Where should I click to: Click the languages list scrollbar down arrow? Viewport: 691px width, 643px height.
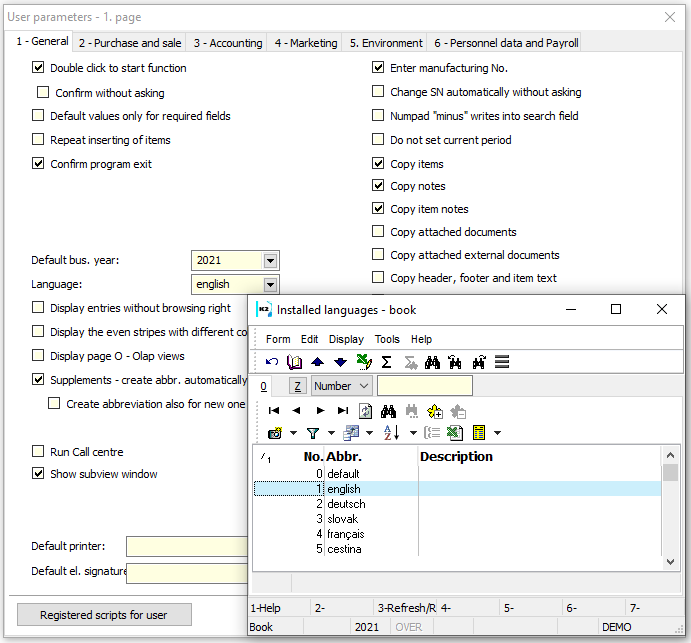tap(670, 561)
